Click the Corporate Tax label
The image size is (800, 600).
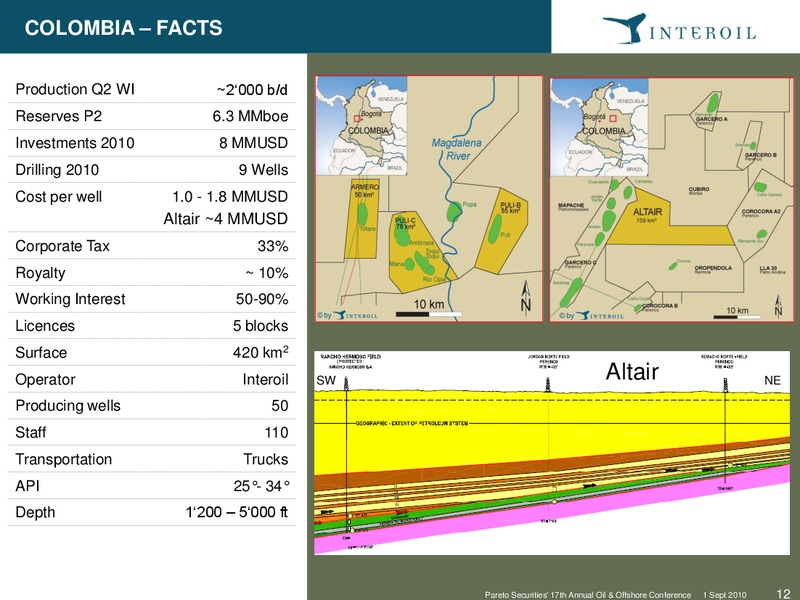(x=63, y=246)
